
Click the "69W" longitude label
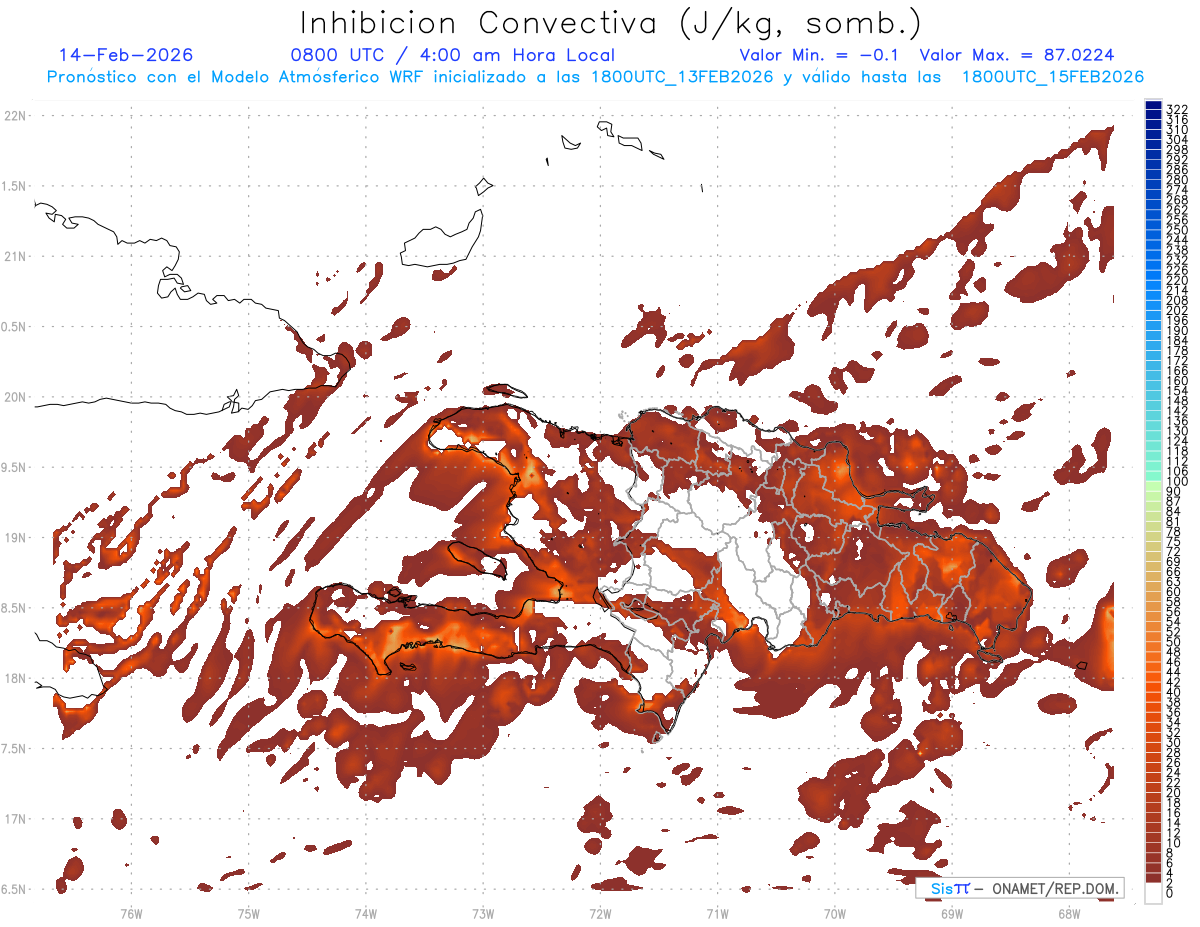coord(952,913)
